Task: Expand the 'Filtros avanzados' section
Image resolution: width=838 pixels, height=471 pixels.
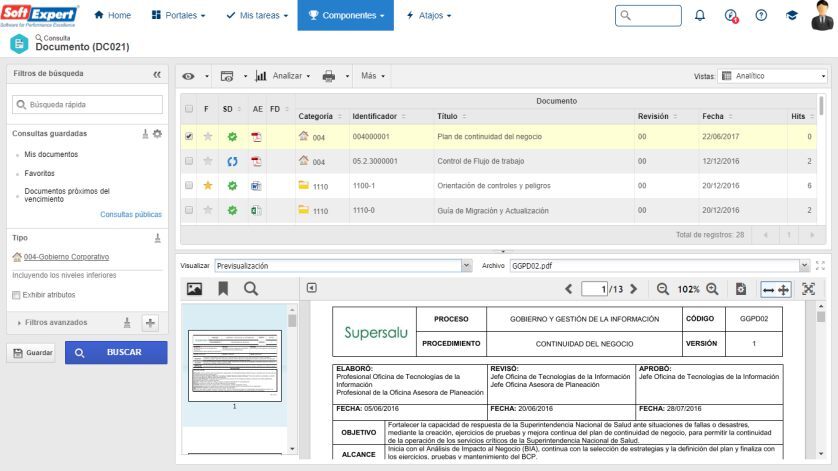Action: 22,322
